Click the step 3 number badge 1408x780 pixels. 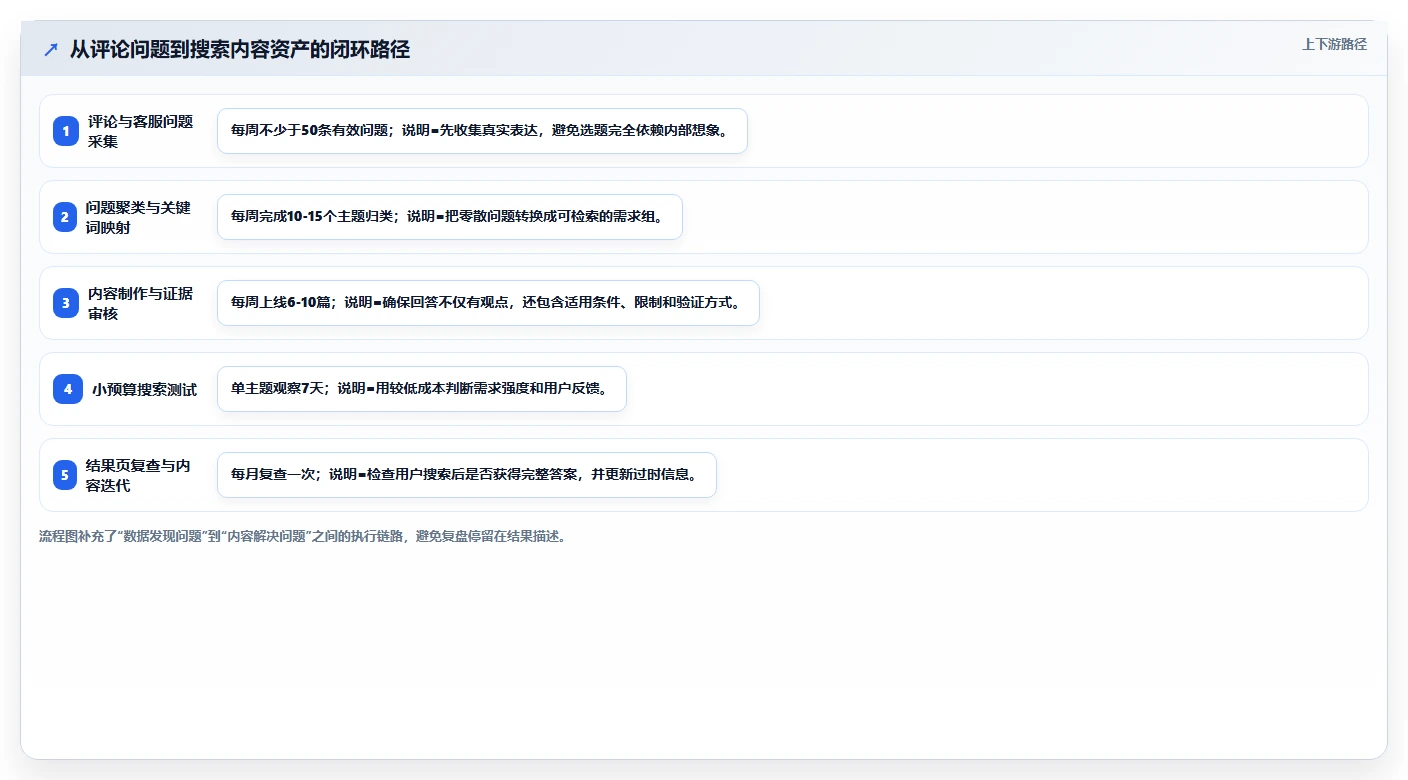point(66,303)
